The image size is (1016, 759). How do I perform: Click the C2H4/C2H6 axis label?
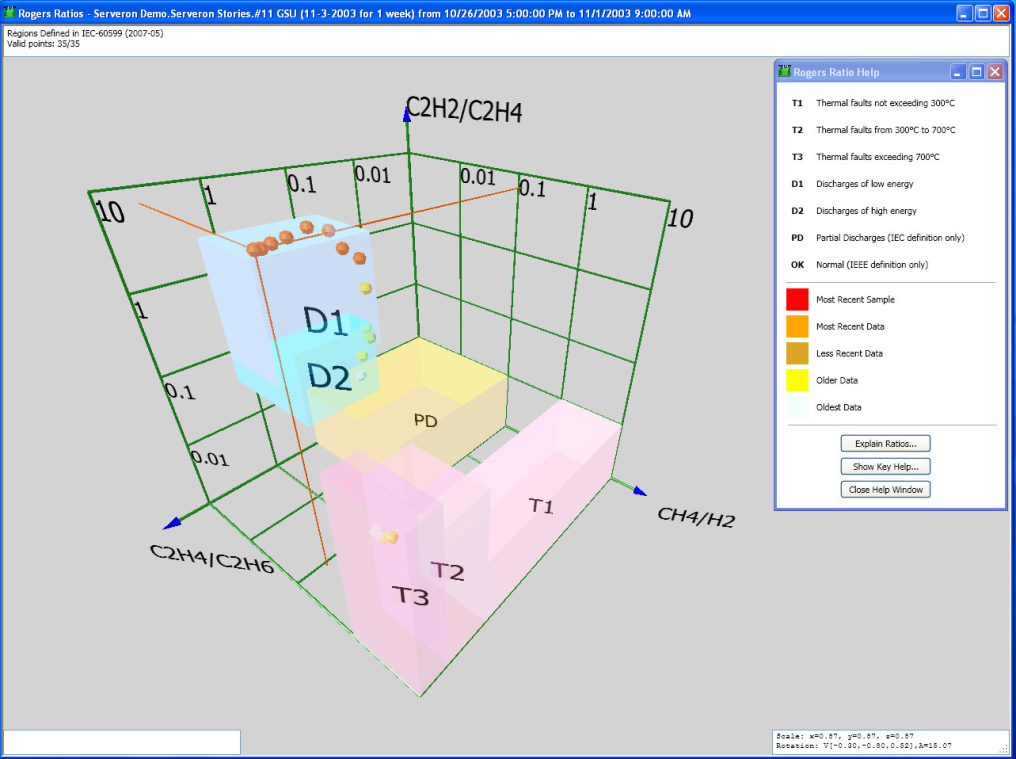[x=212, y=559]
